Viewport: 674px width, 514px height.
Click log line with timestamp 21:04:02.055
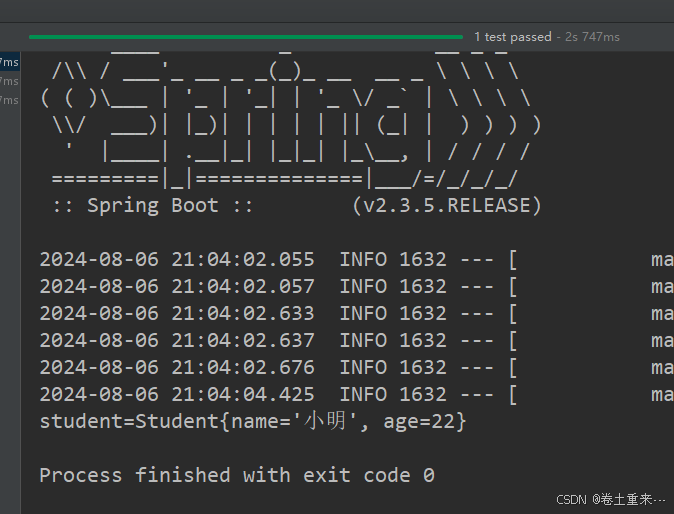pos(357,260)
